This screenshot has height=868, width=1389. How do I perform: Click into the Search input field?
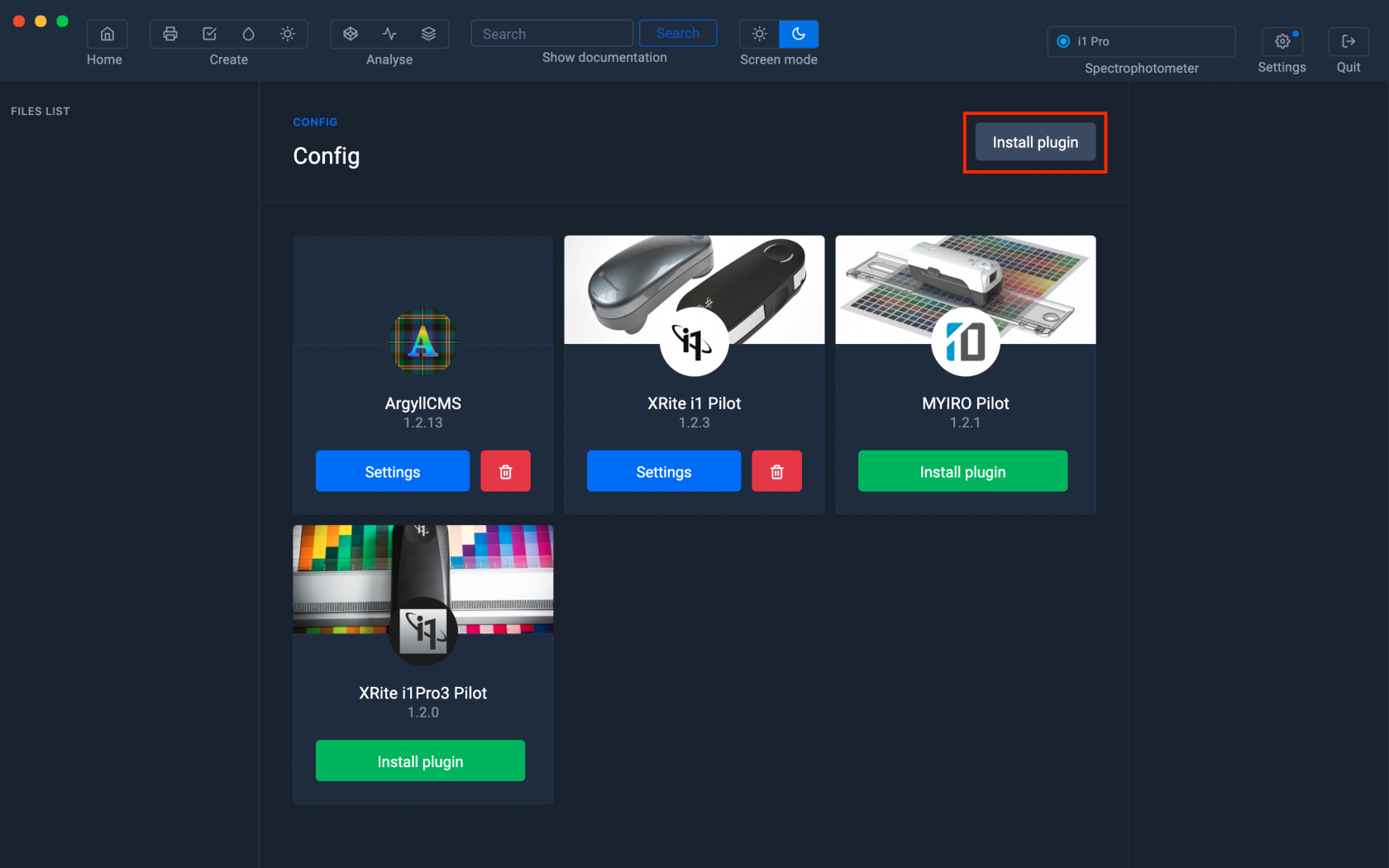pos(552,34)
